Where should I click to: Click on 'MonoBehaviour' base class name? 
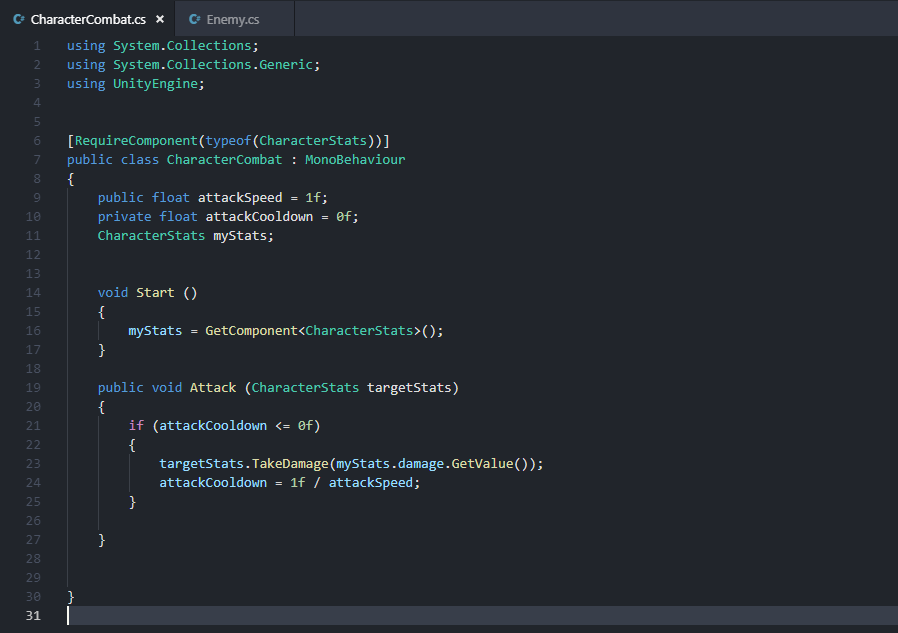tap(355, 160)
